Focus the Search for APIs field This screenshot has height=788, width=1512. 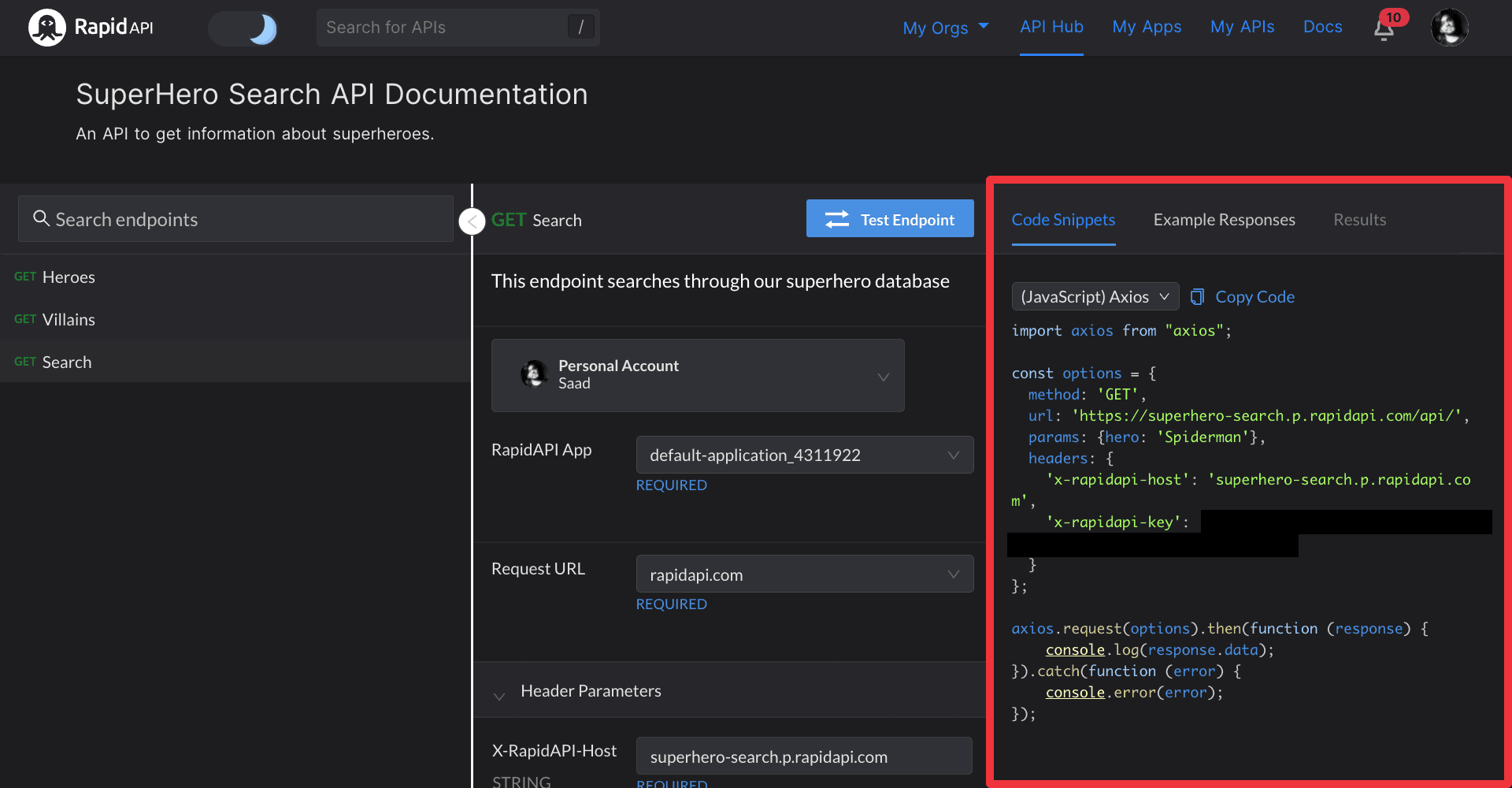[458, 28]
